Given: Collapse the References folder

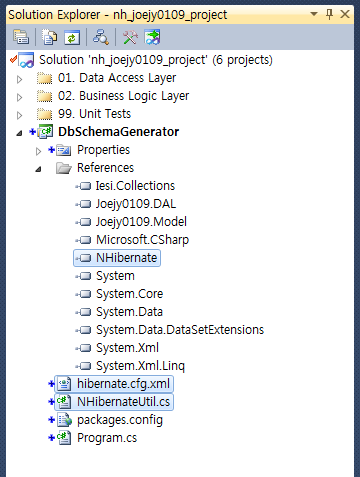Looking at the screenshot, I should (x=38, y=169).
